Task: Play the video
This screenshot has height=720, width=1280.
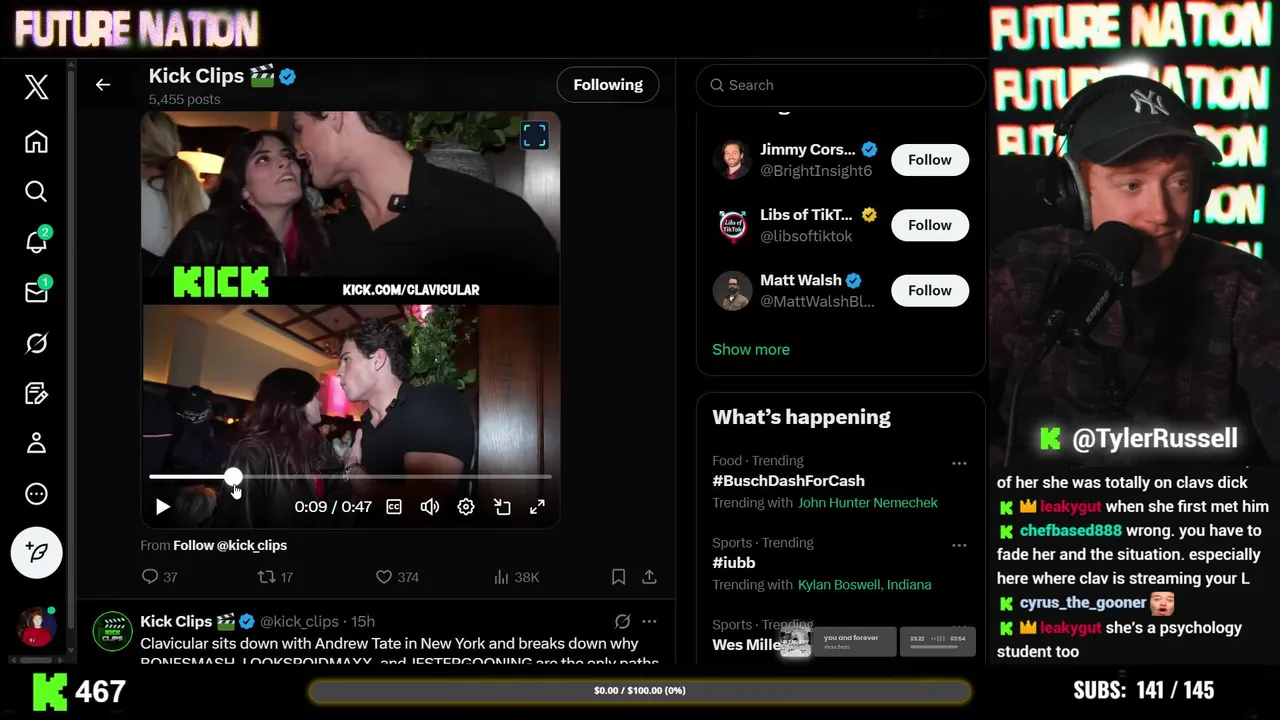Action: pos(163,507)
